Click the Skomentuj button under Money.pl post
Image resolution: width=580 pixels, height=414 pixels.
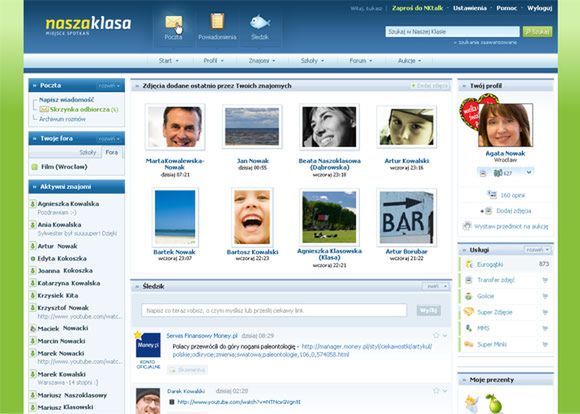(x=187, y=370)
